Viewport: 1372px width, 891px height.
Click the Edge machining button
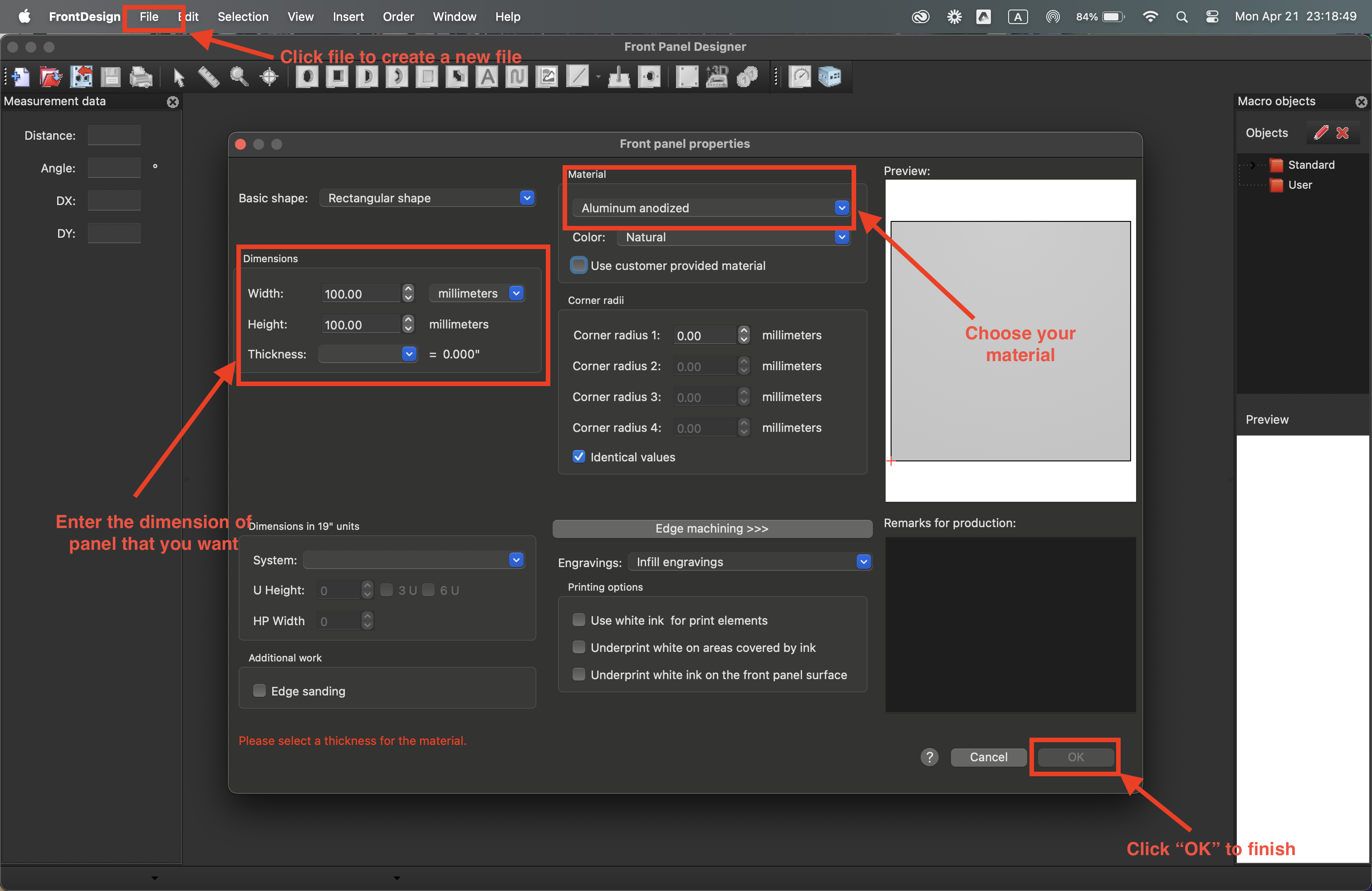[712, 529]
